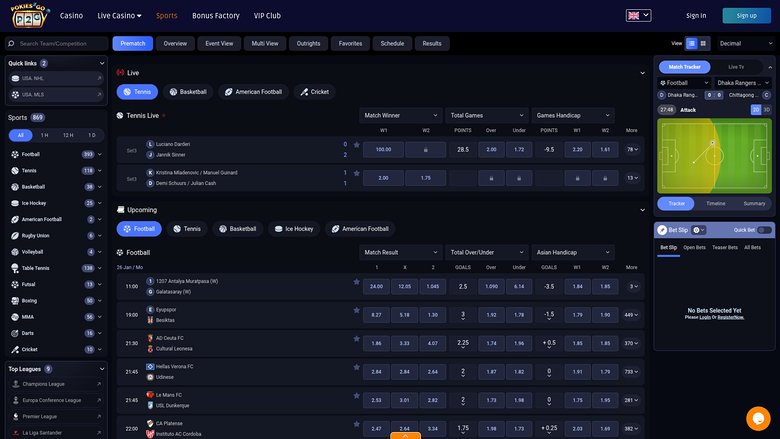Favorite the Luciano Darderi match star
The width and height of the screenshot is (780, 439).
point(357,145)
